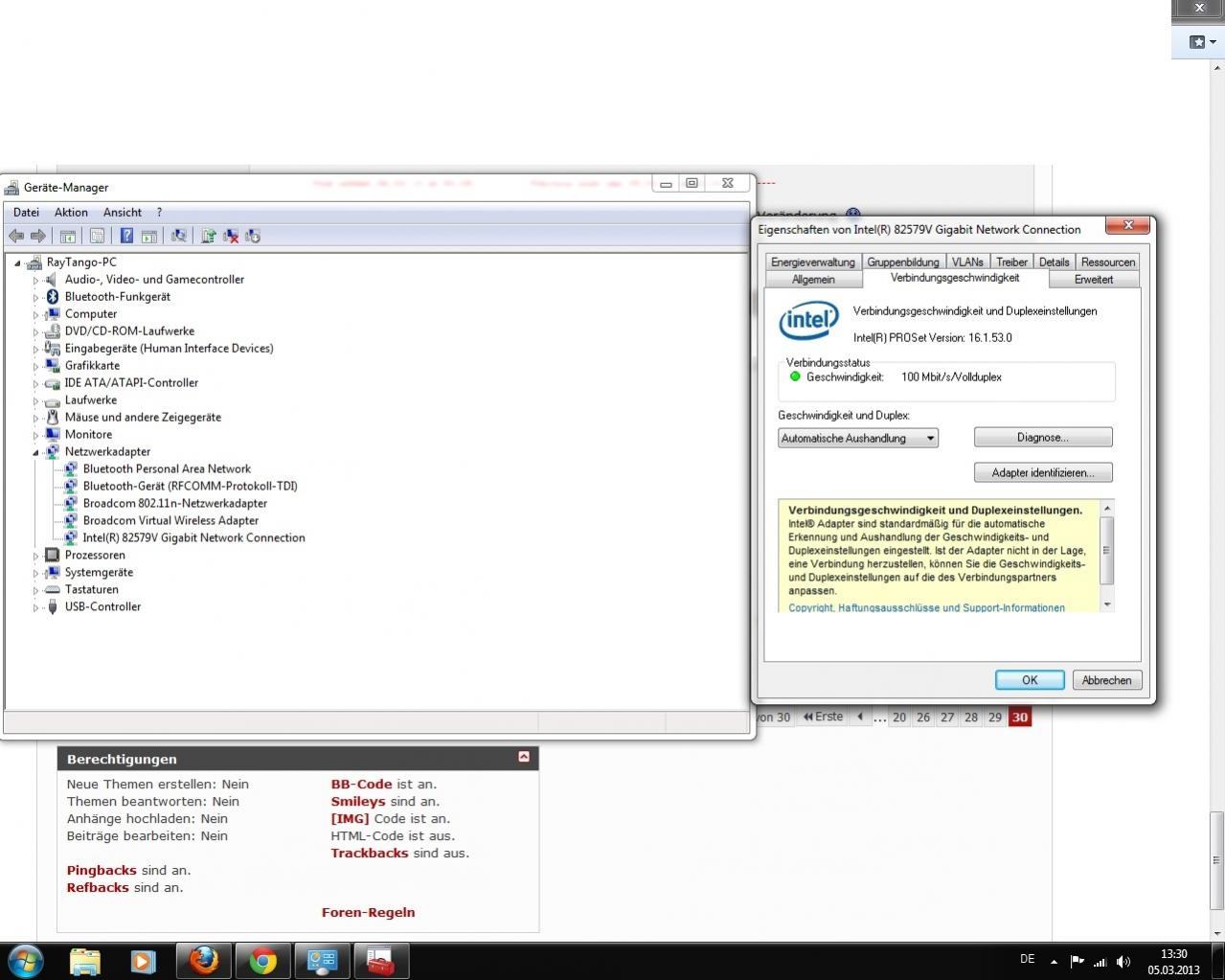Expand IDE ATA/ATAPI-Controller node
Screen dimensions: 1225x980
click(35, 384)
